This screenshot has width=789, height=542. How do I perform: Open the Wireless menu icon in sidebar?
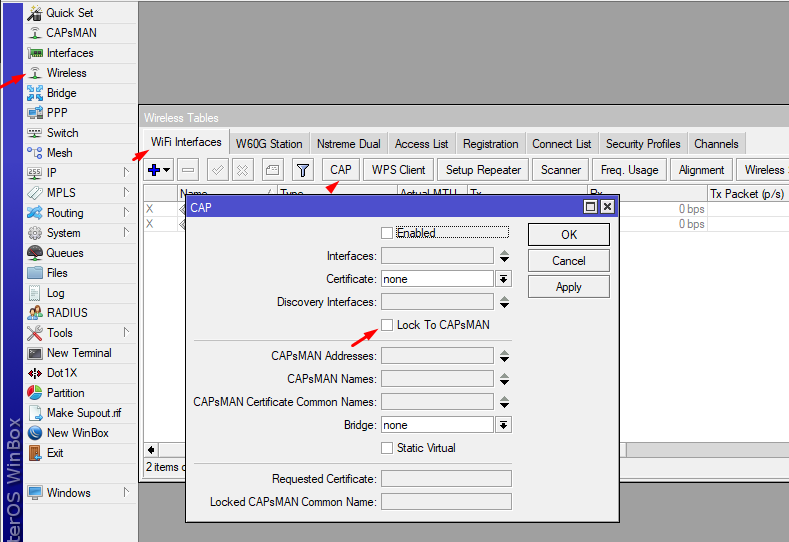(x=35, y=73)
